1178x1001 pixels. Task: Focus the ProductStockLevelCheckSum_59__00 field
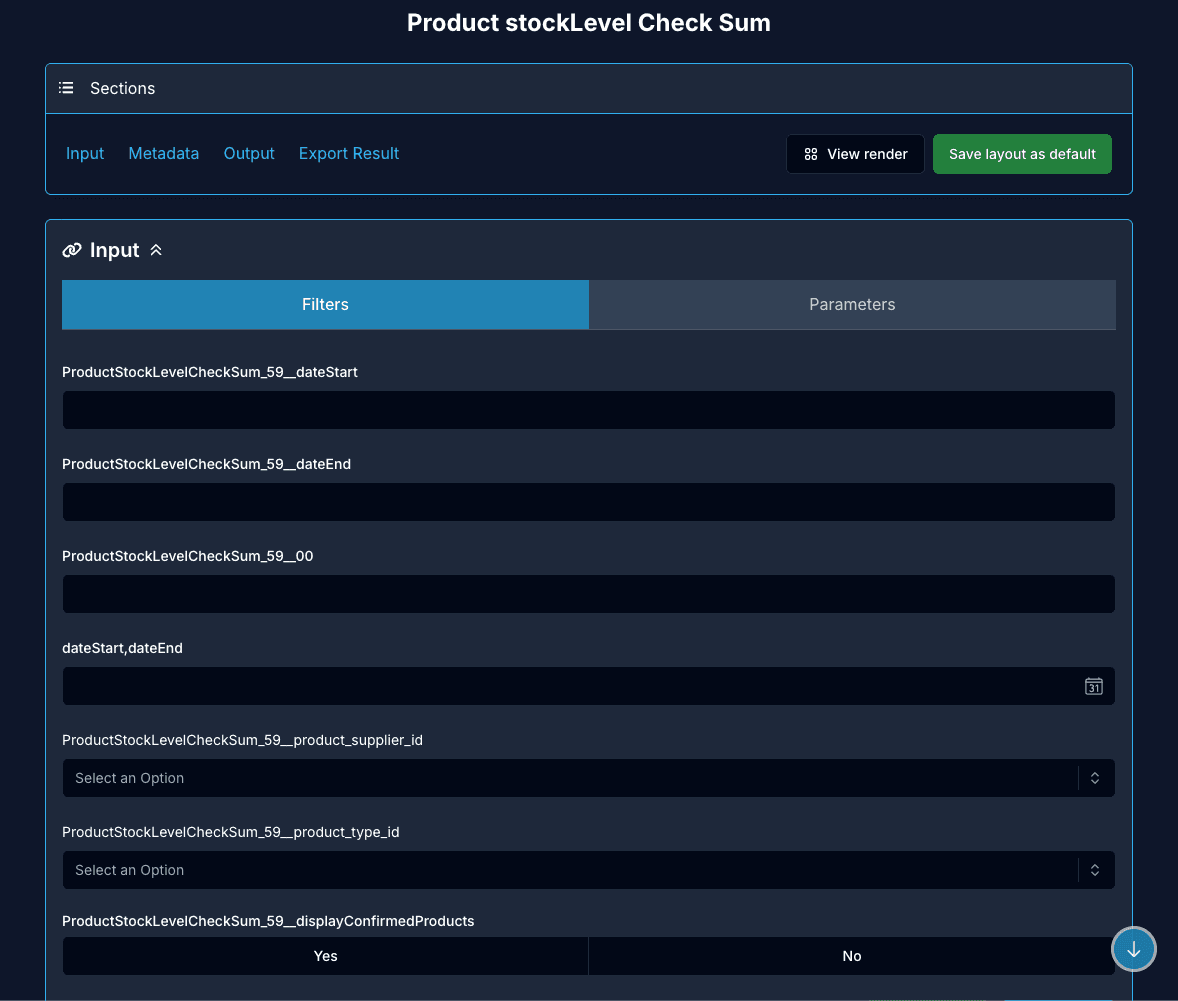[588, 594]
